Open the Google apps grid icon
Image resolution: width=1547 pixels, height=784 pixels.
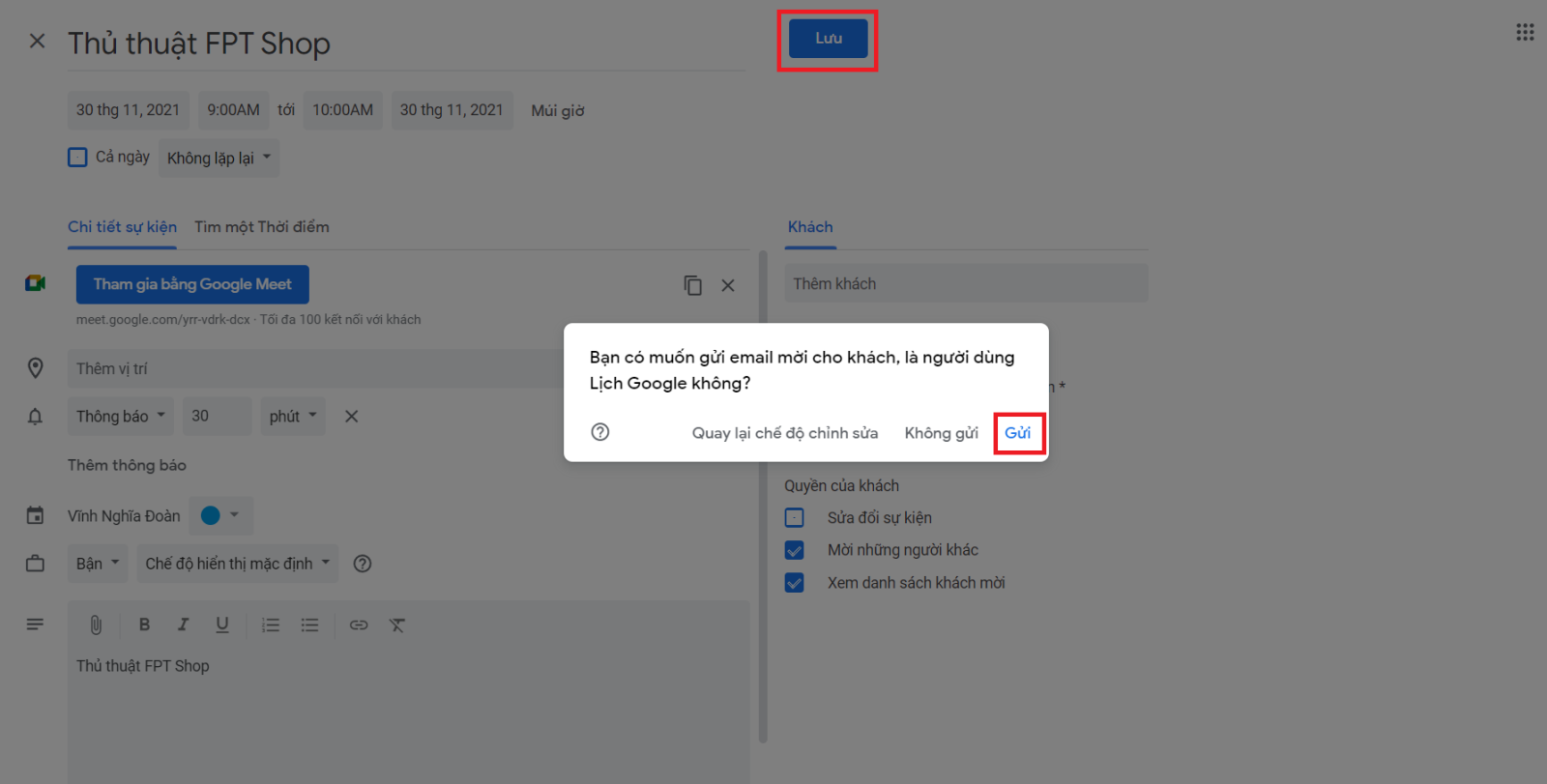coord(1525,32)
